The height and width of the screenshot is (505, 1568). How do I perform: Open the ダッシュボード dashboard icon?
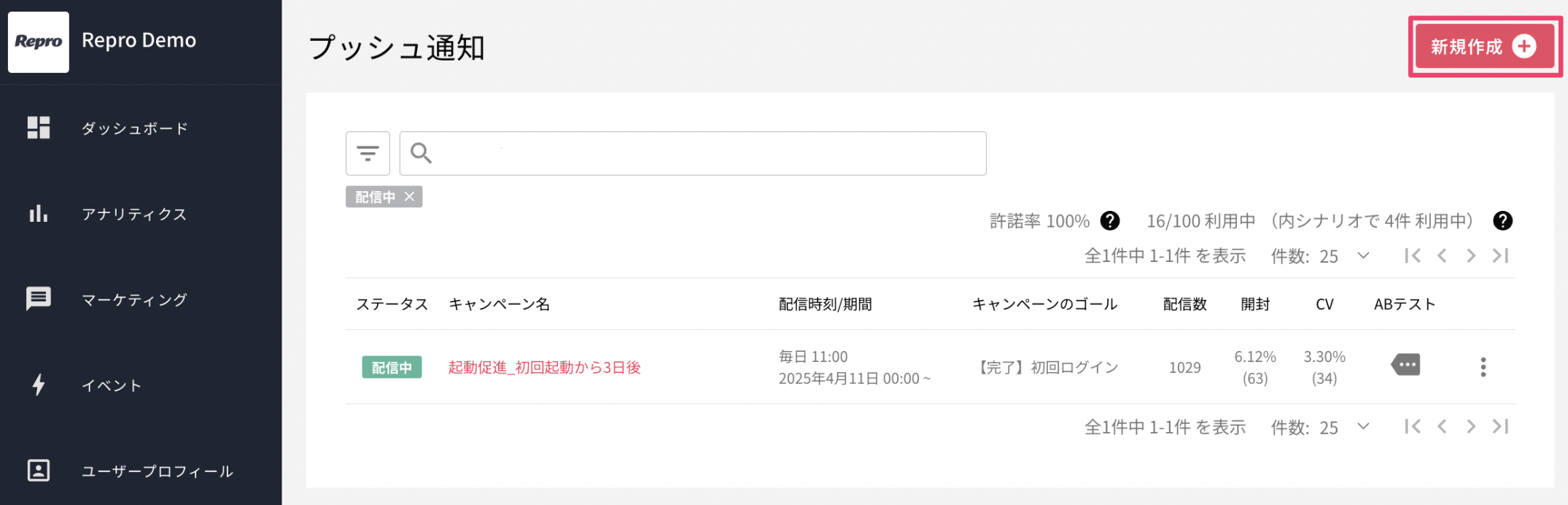coord(39,128)
